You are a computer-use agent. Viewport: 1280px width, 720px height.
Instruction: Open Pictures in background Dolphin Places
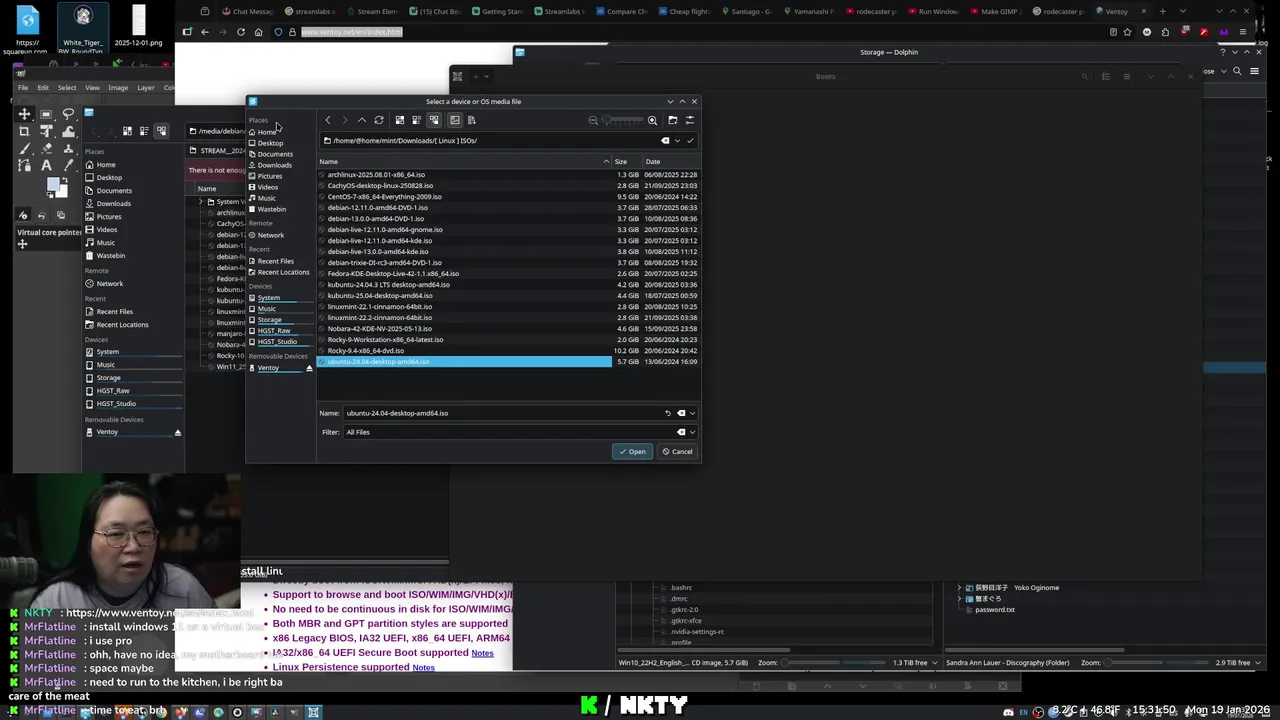(x=109, y=217)
